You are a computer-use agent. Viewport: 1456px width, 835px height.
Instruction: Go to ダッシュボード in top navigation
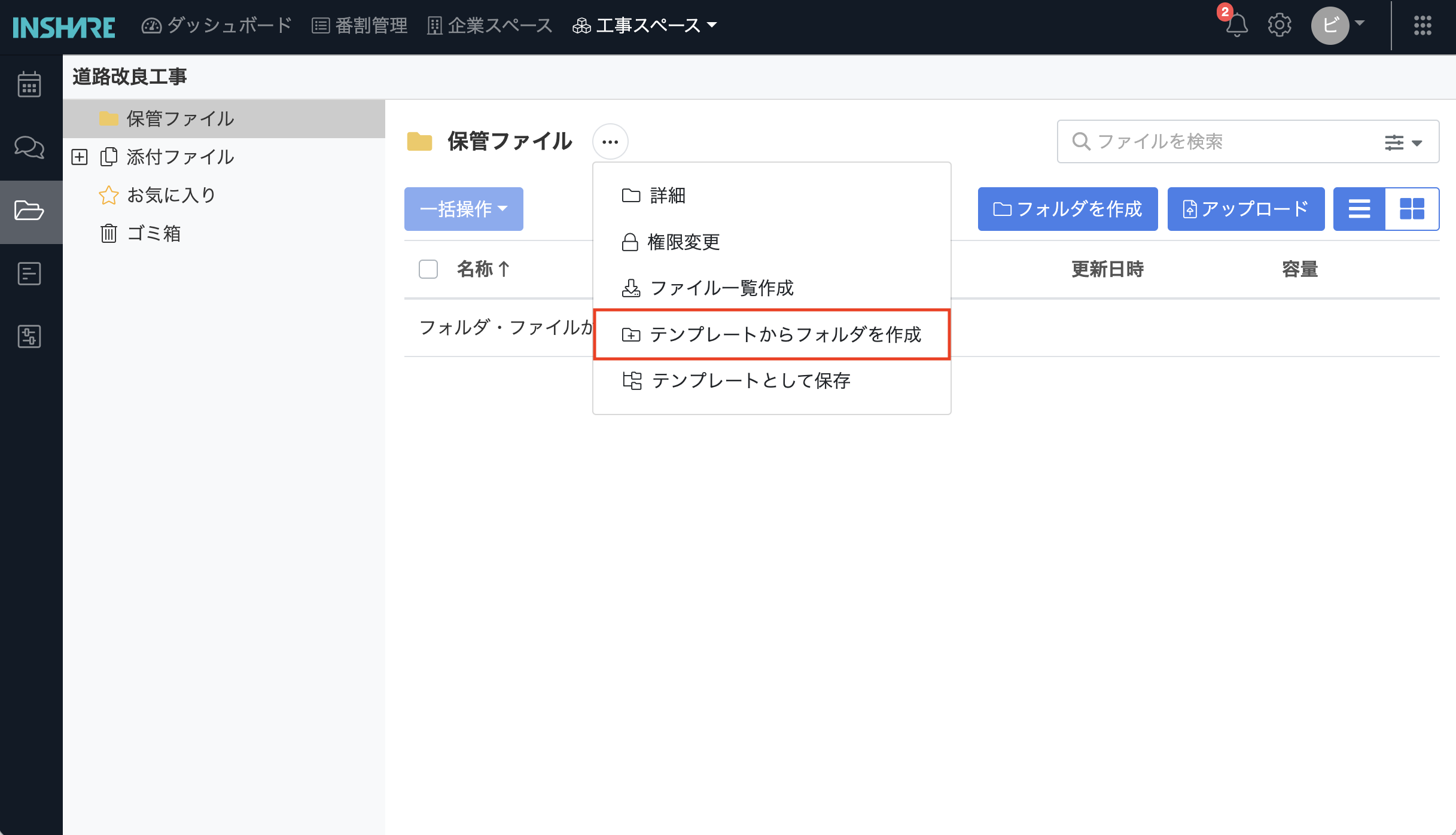pos(216,25)
